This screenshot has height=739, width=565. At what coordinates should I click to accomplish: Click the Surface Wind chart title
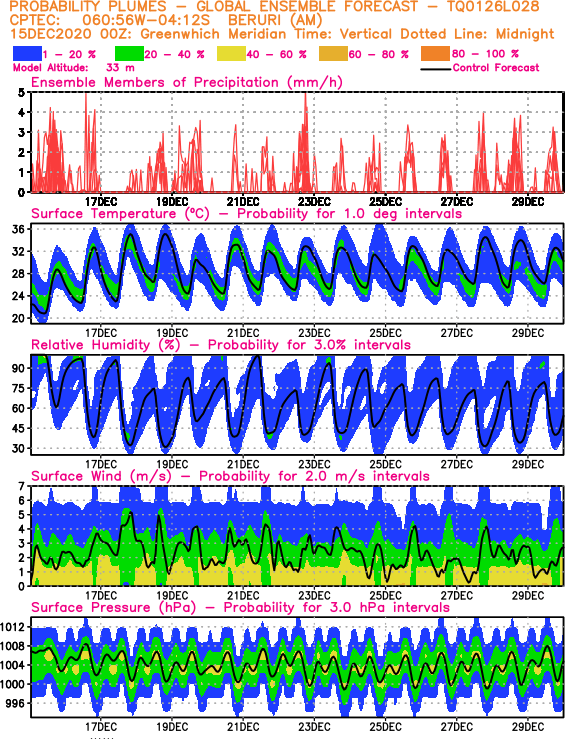pos(230,476)
